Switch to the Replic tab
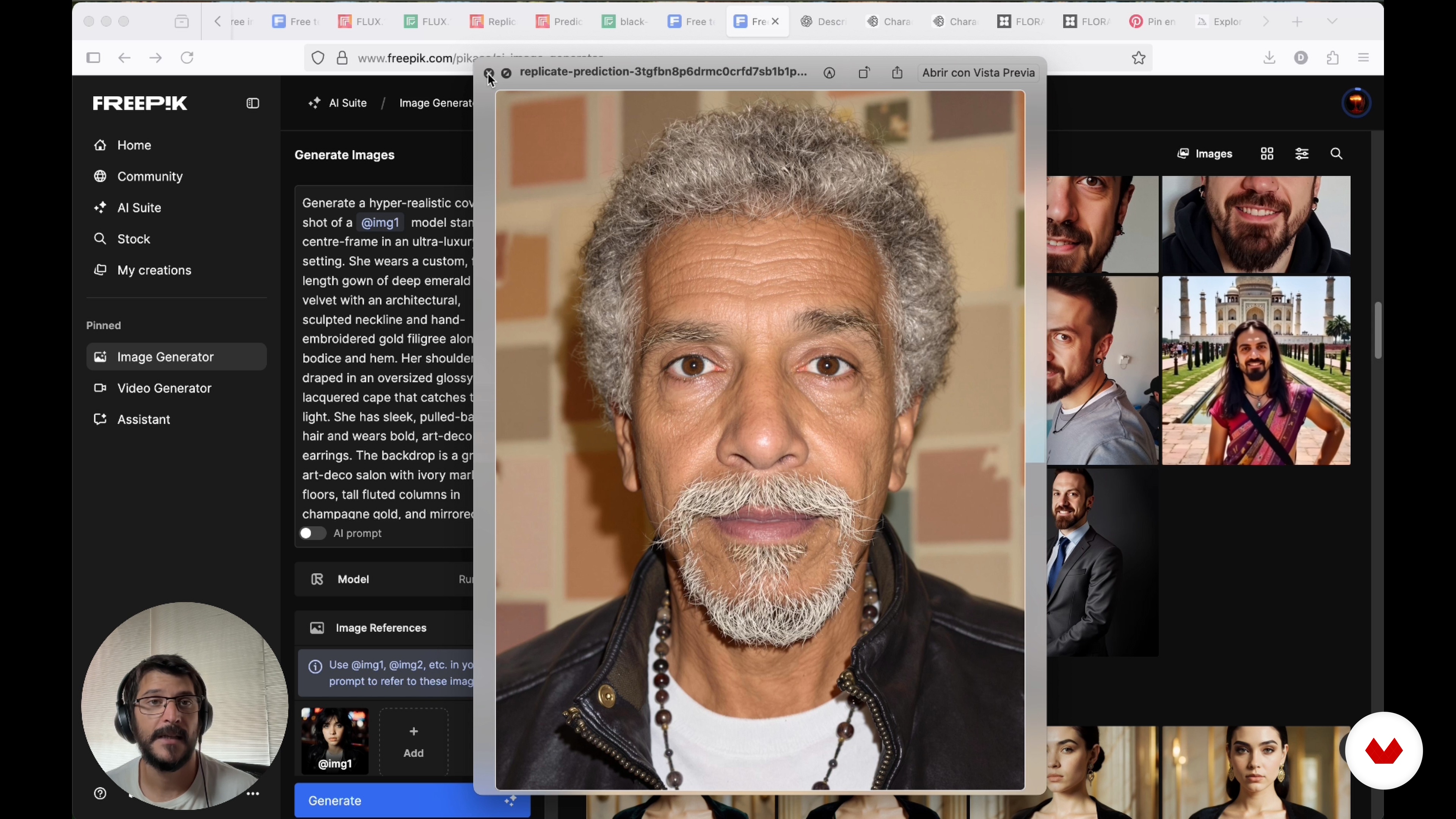The width and height of the screenshot is (1456, 819). coord(493,22)
